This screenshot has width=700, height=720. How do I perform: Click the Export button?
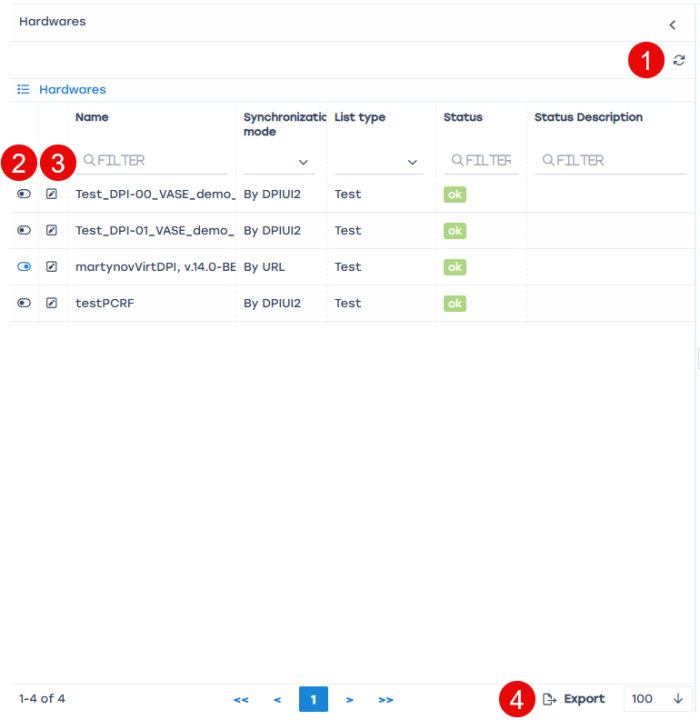coord(574,699)
